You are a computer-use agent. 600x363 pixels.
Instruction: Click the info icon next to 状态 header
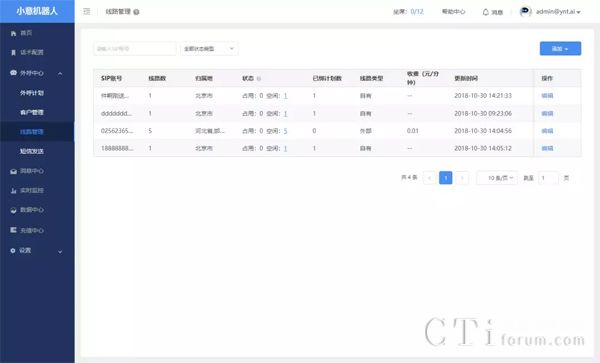[x=259, y=78]
